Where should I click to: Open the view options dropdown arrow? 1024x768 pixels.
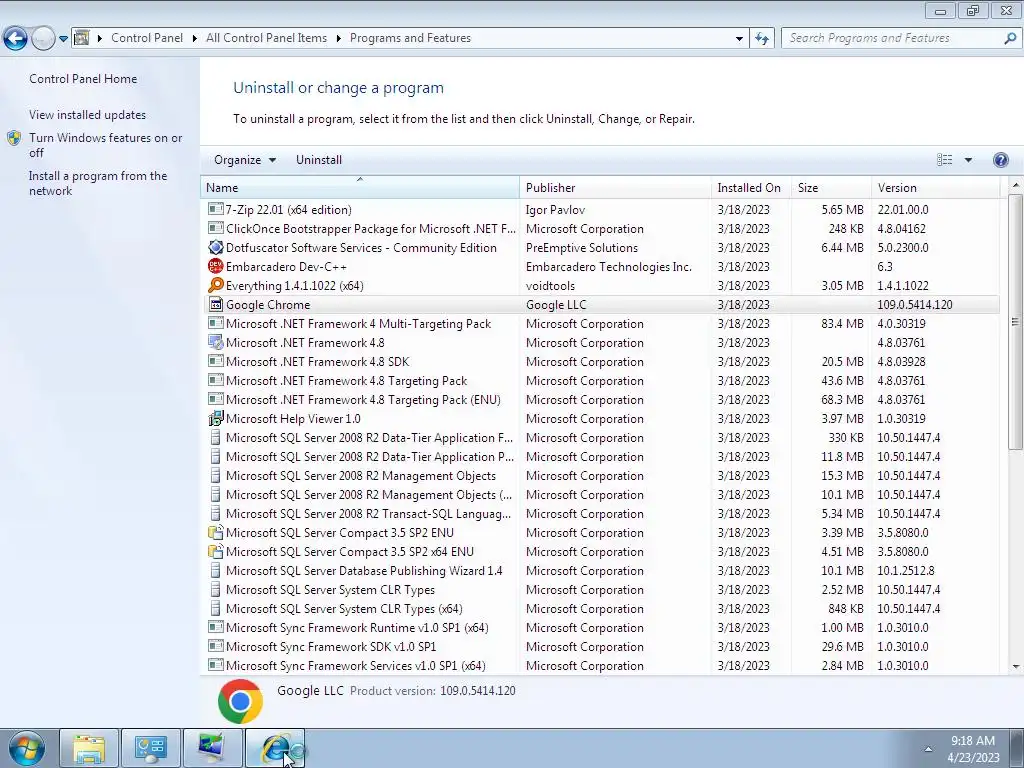coord(968,160)
